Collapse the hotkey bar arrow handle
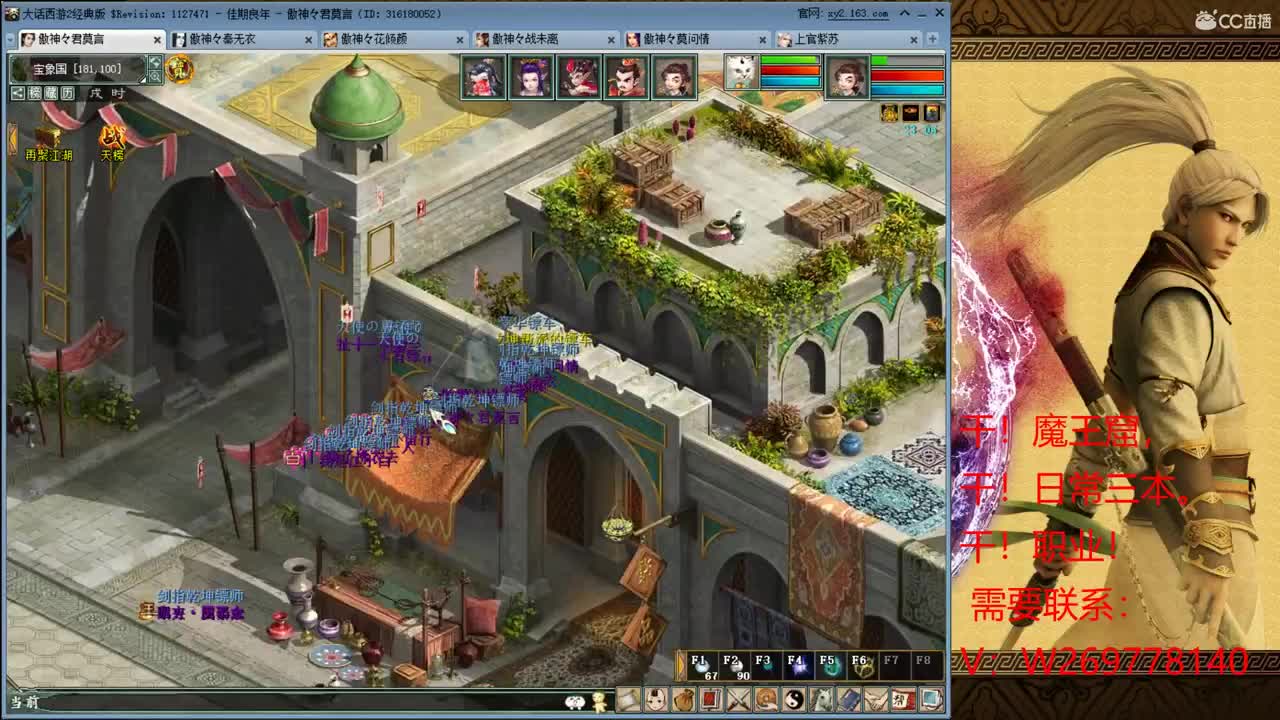Image resolution: width=1280 pixels, height=720 pixels. click(x=681, y=667)
